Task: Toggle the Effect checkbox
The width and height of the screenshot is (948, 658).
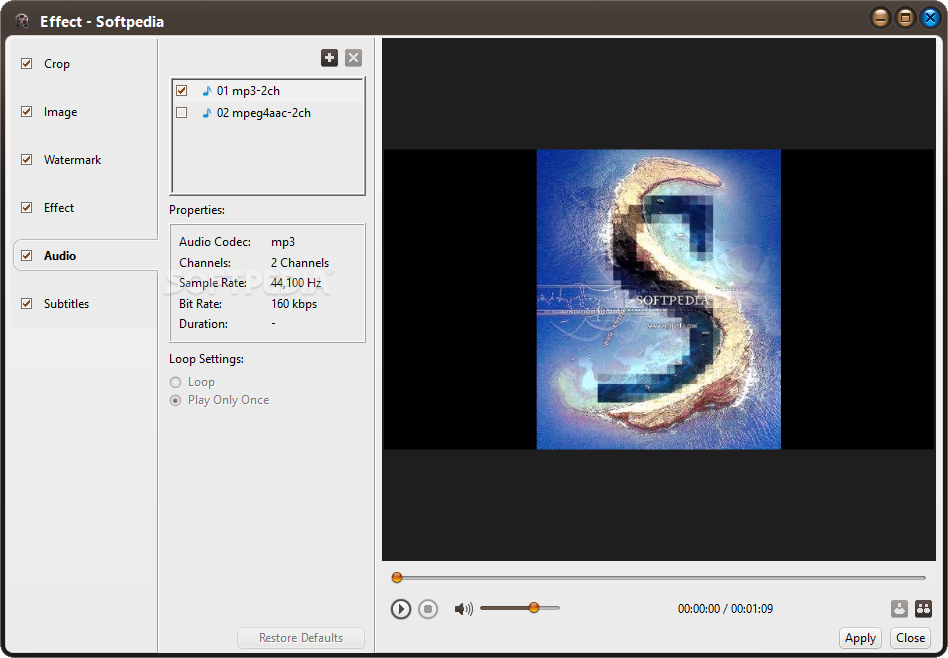Action: [27, 207]
